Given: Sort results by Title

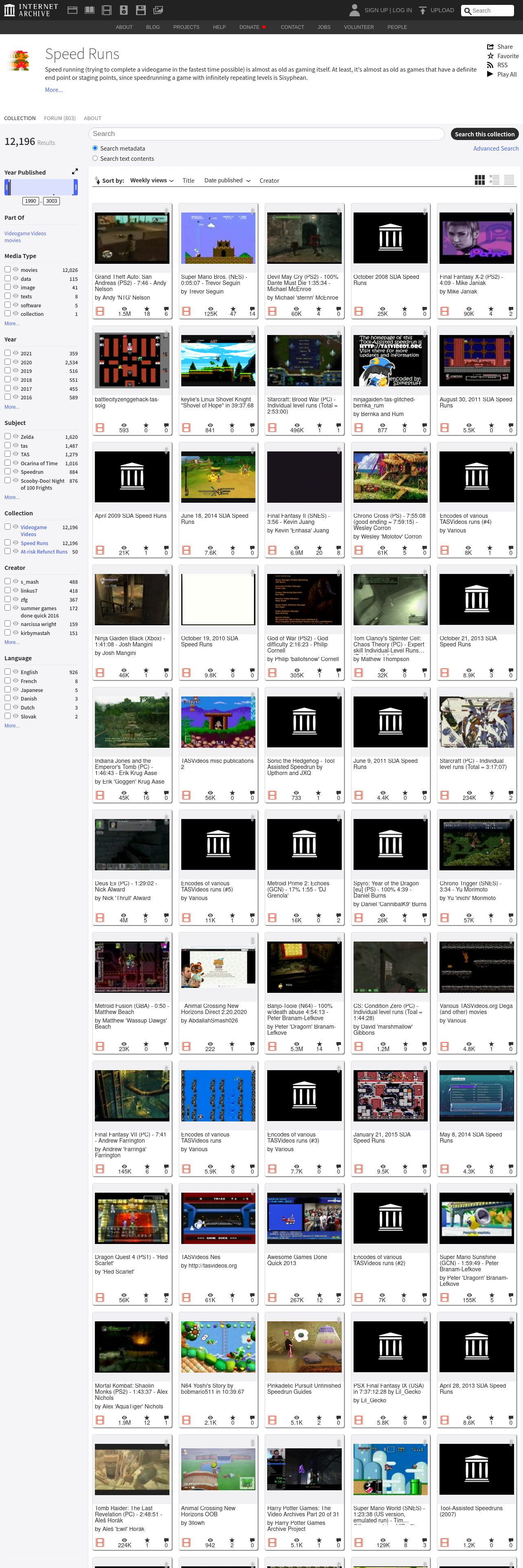Looking at the screenshot, I should (188, 181).
